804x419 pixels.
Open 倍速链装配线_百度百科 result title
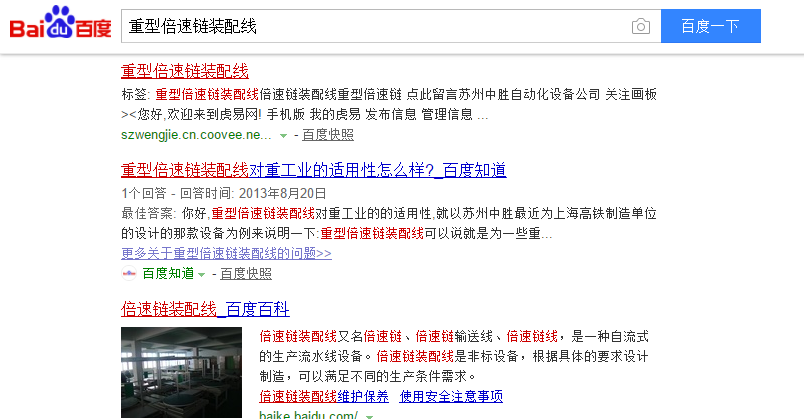coord(205,309)
